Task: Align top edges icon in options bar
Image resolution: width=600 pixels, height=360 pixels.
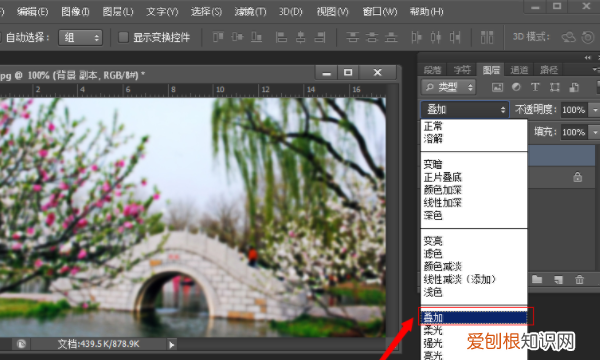Action: pos(218,37)
